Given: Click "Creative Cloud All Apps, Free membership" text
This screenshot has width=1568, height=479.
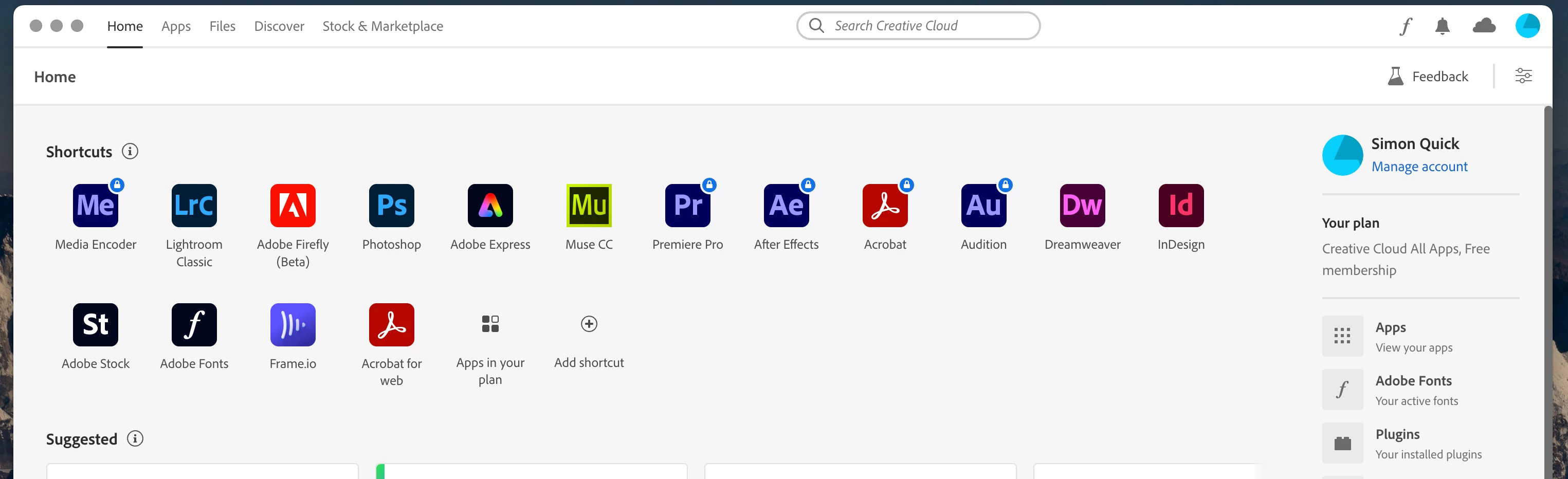Looking at the screenshot, I should coord(1406,259).
